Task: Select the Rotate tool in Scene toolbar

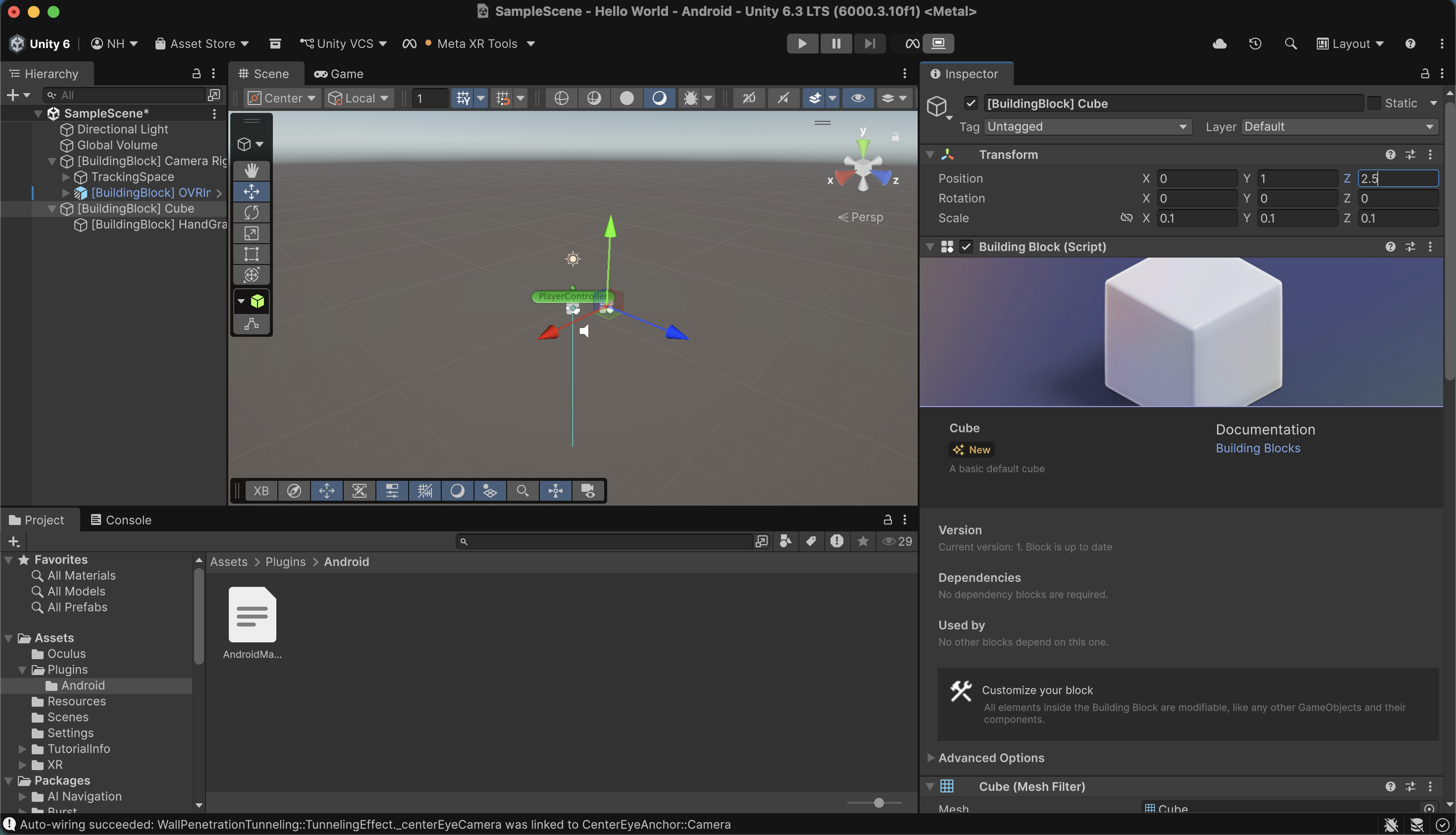Action: (251, 212)
